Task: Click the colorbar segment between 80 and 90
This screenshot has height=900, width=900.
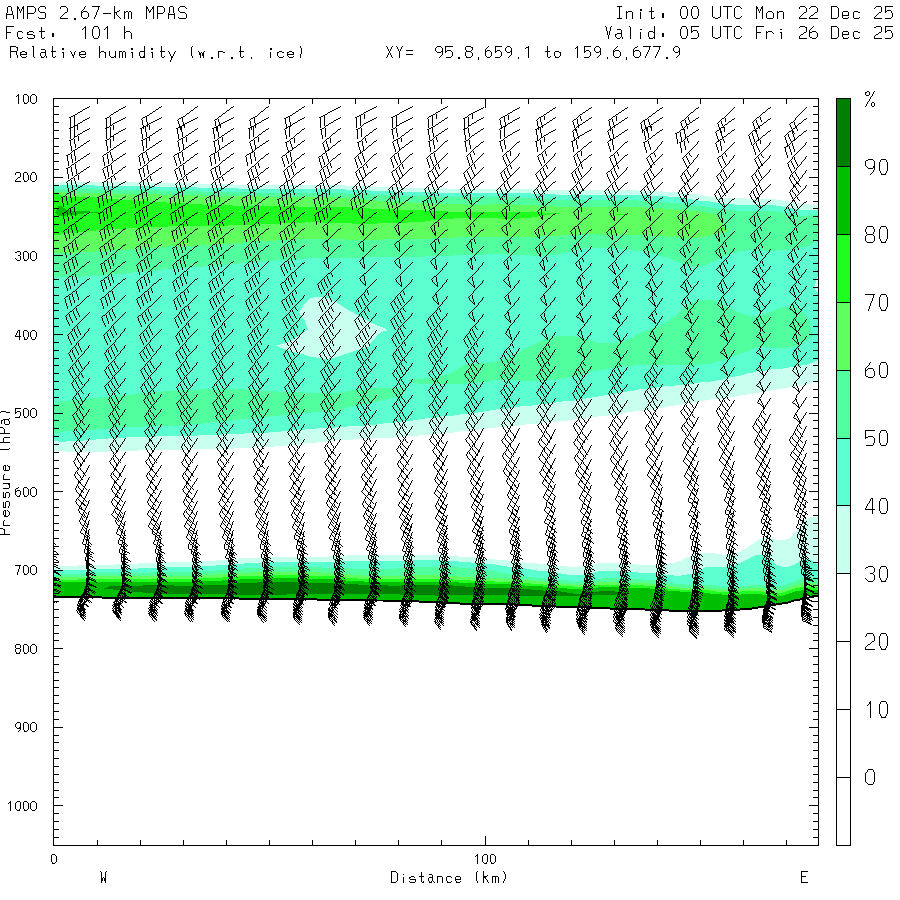Action: tap(843, 200)
